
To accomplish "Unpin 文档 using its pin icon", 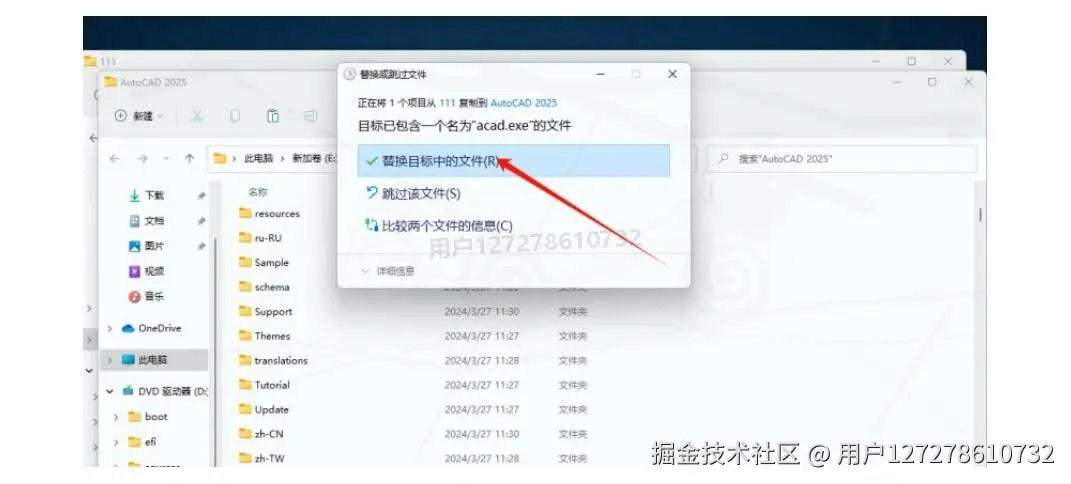I will click(x=201, y=221).
